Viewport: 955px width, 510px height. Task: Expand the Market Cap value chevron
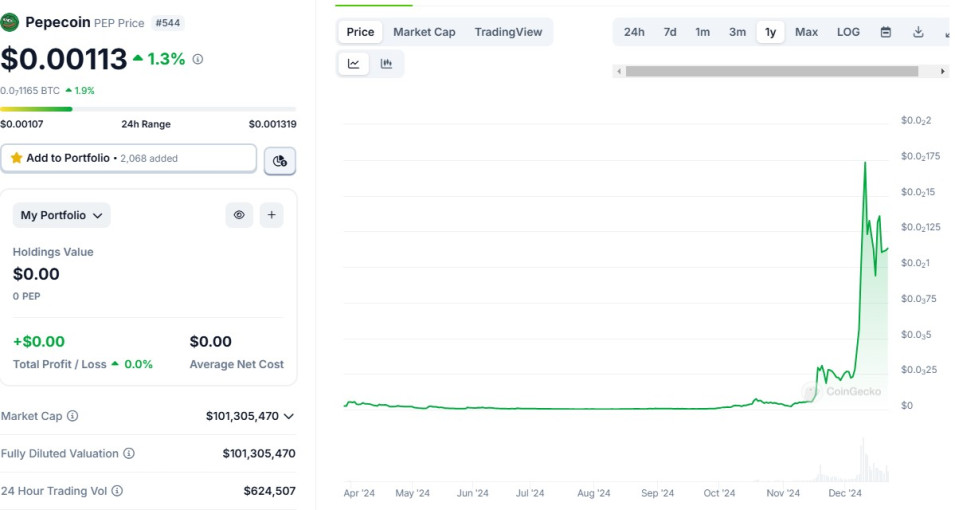click(289, 416)
